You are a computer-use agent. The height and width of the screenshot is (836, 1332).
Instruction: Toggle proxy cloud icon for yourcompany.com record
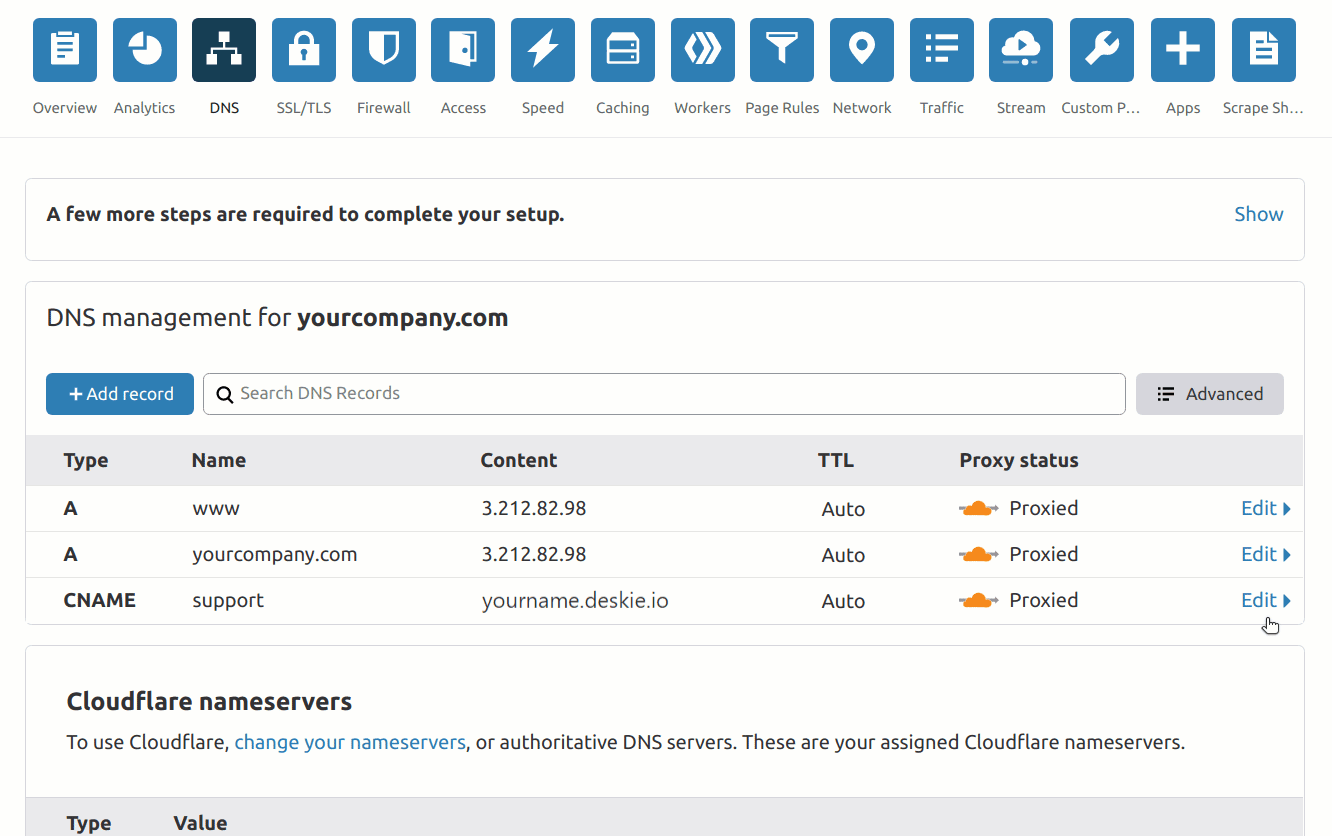[979, 555]
